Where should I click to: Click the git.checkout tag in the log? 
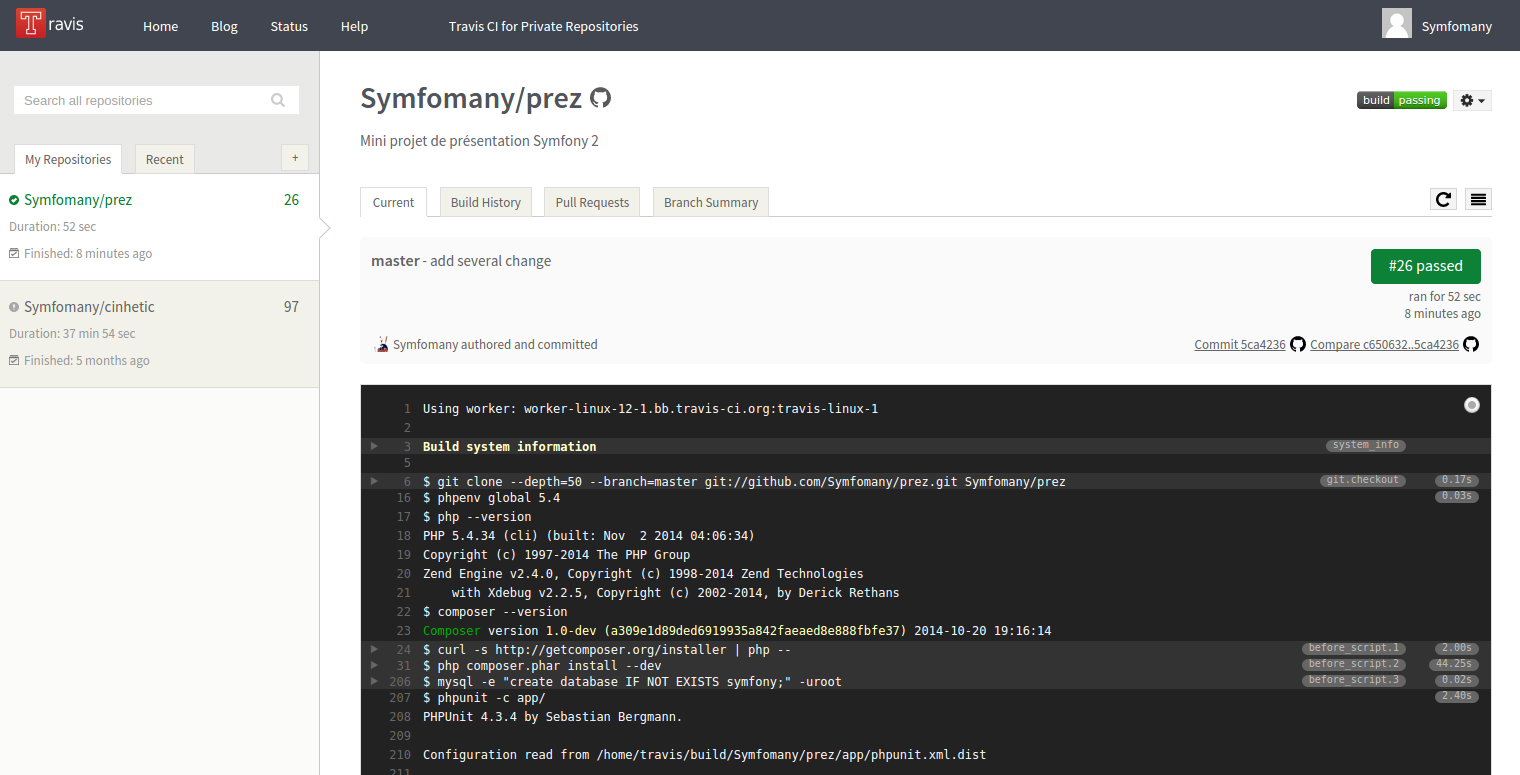[x=1362, y=480]
